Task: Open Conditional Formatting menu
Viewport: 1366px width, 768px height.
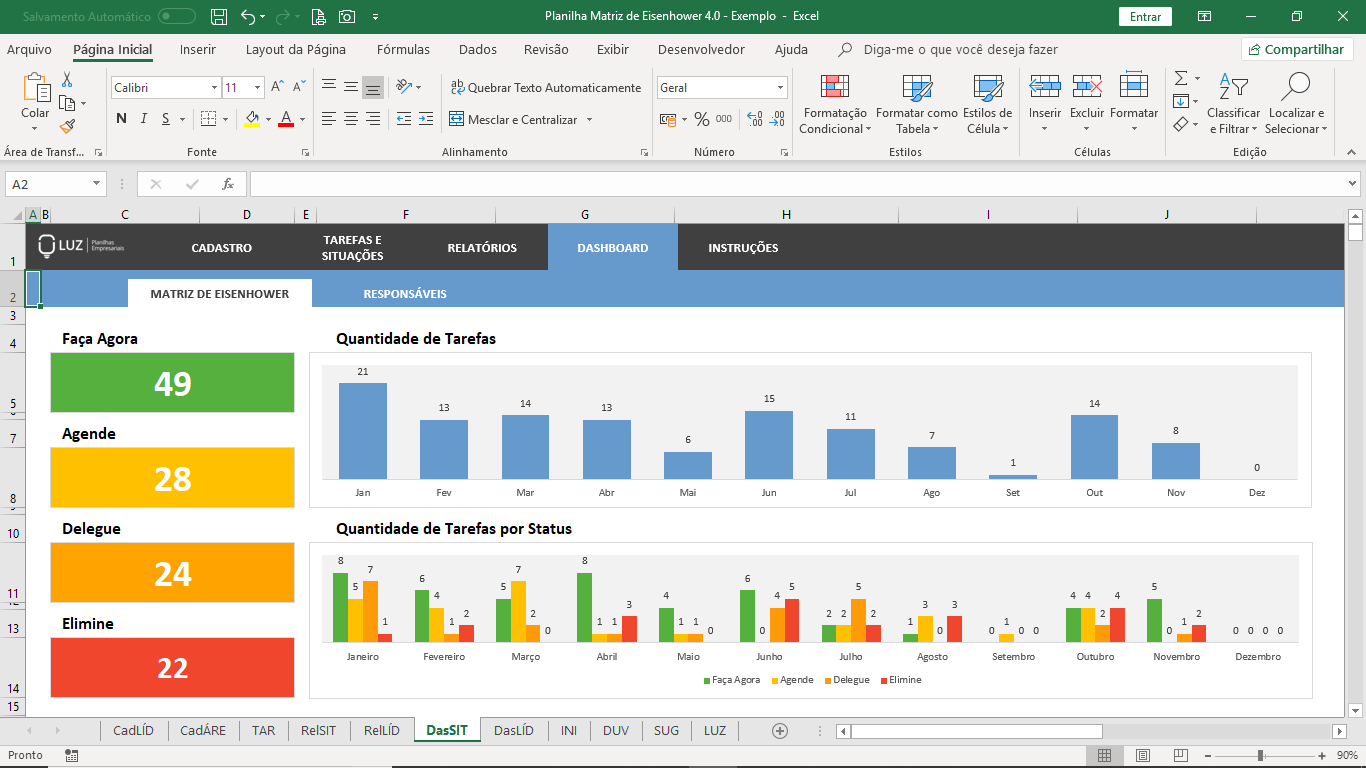Action: pos(835,105)
